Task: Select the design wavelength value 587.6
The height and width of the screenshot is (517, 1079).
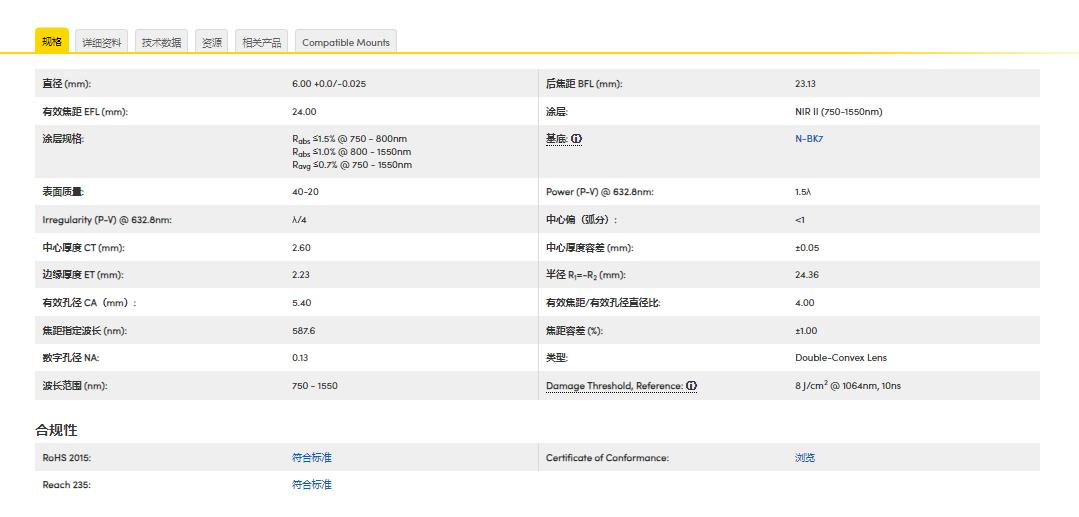Action: (303, 330)
